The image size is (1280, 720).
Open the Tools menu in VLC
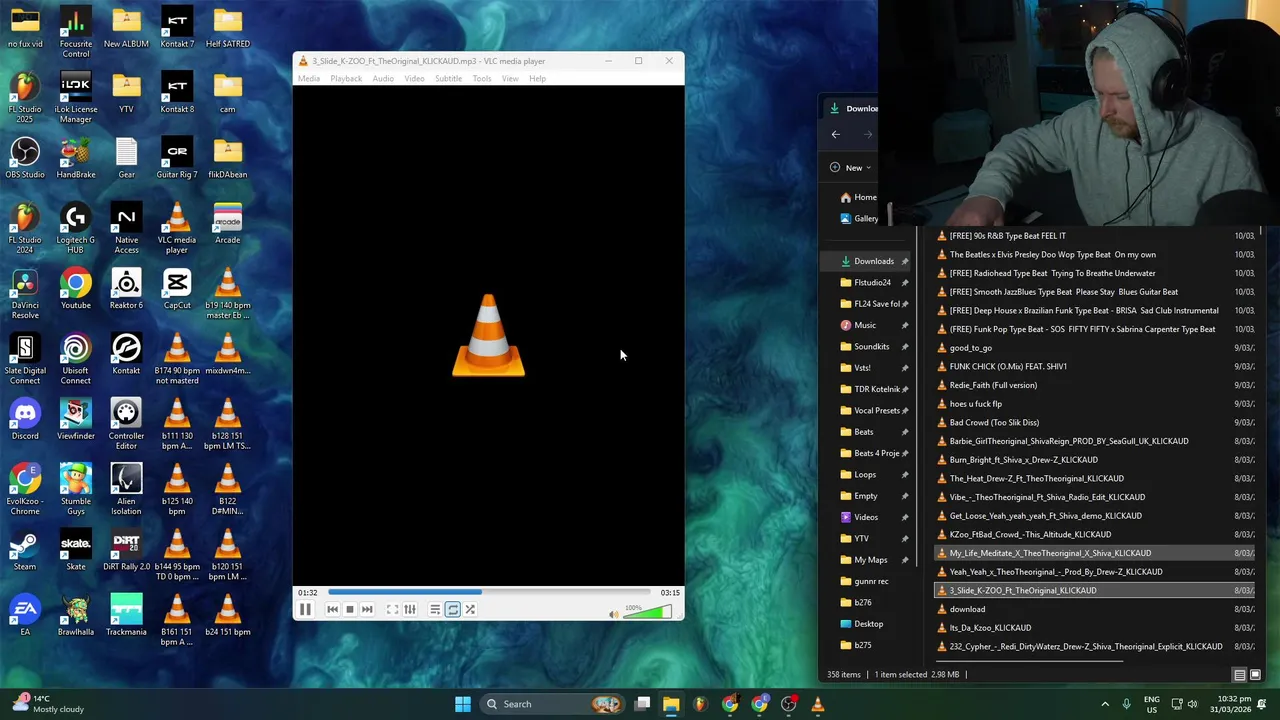[482, 78]
